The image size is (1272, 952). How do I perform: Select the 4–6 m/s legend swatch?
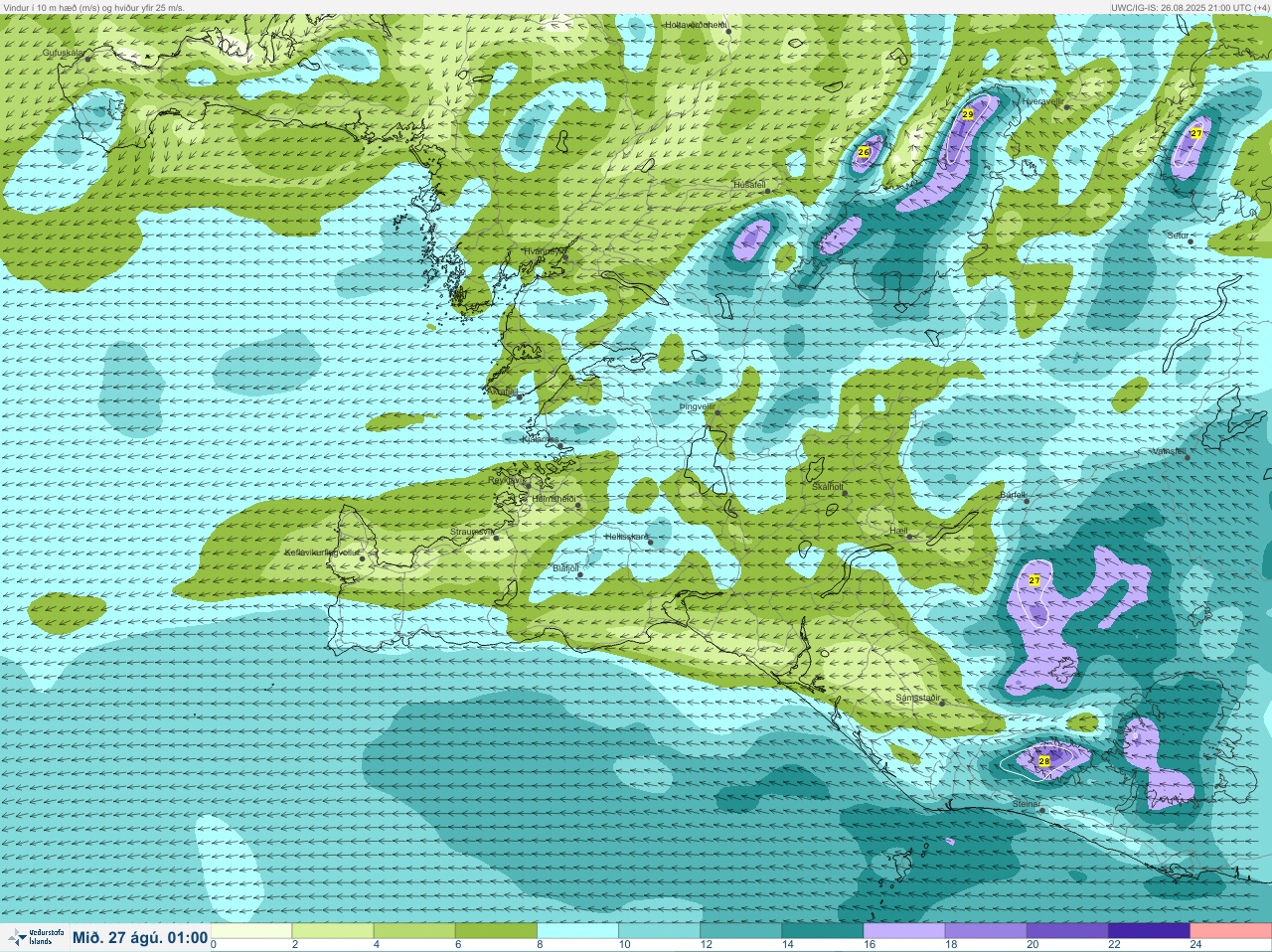pyautogui.click(x=414, y=931)
